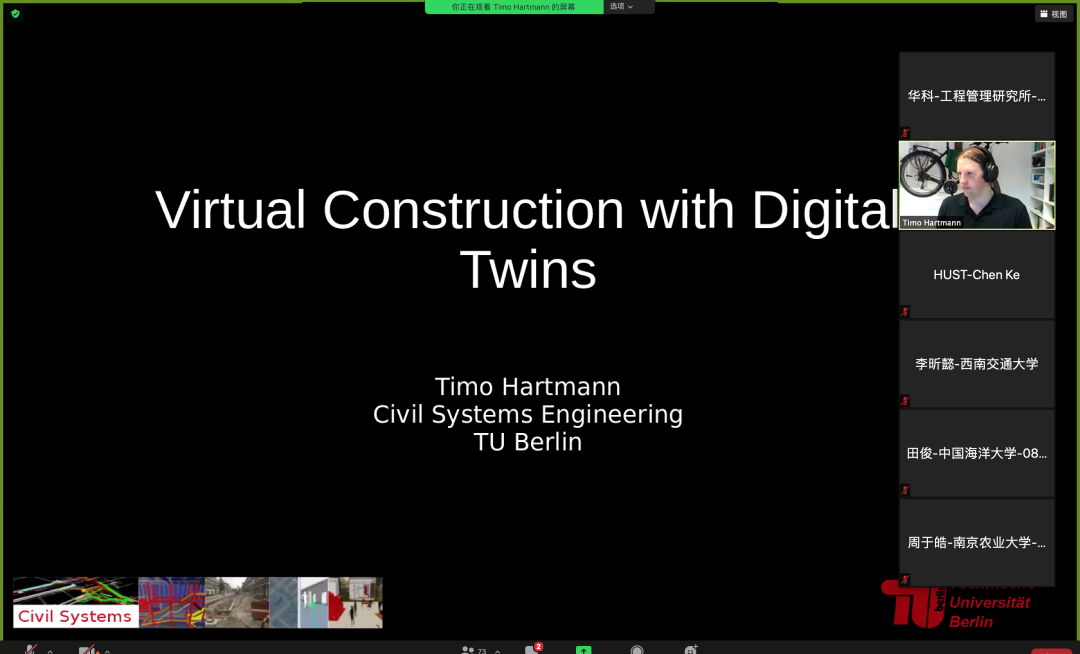This screenshot has width=1080, height=654.
Task: Select the HUST-Chen Ke participant tile
Action: [x=976, y=274]
